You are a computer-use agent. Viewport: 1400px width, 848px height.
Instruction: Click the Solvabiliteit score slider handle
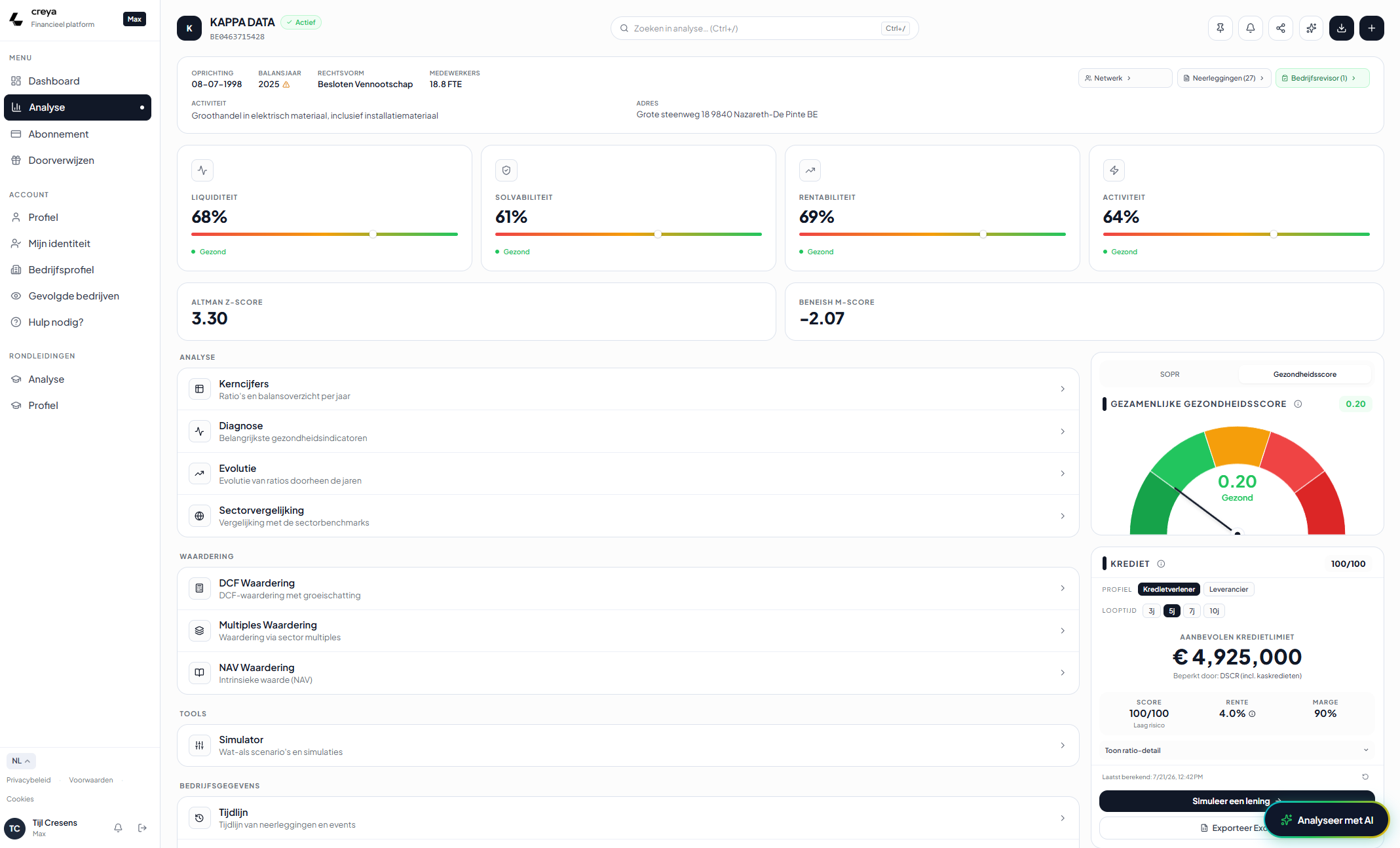(x=658, y=234)
